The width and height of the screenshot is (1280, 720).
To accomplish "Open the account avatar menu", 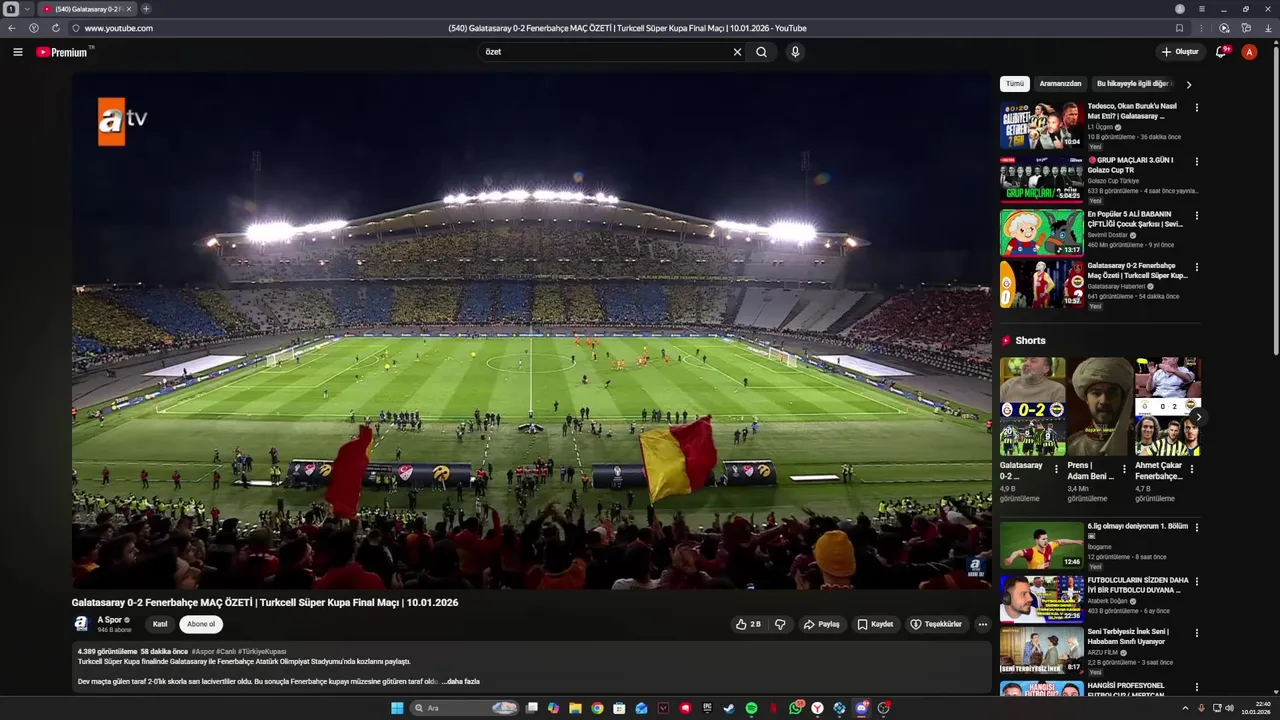I will pyautogui.click(x=1249, y=52).
